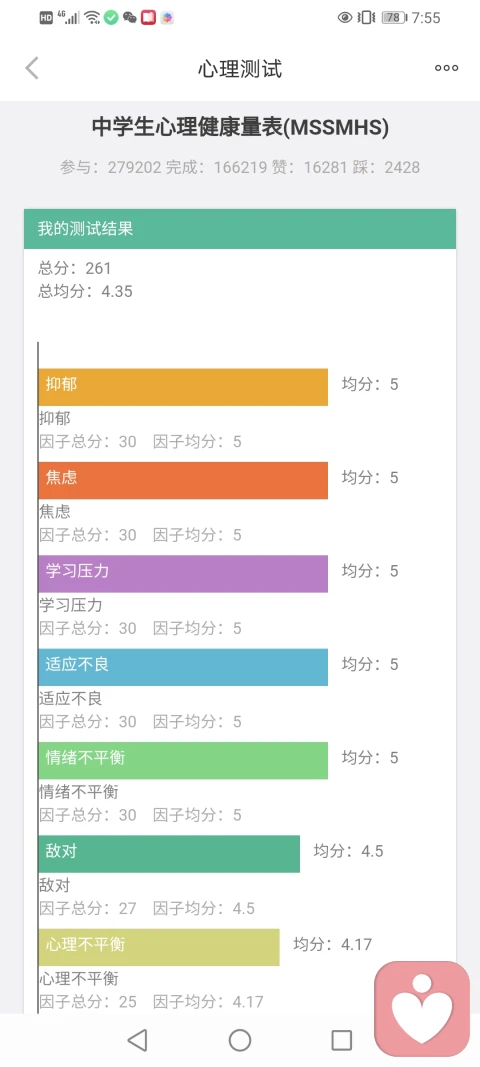Select the purple 学习压力 bar

pos(183,574)
